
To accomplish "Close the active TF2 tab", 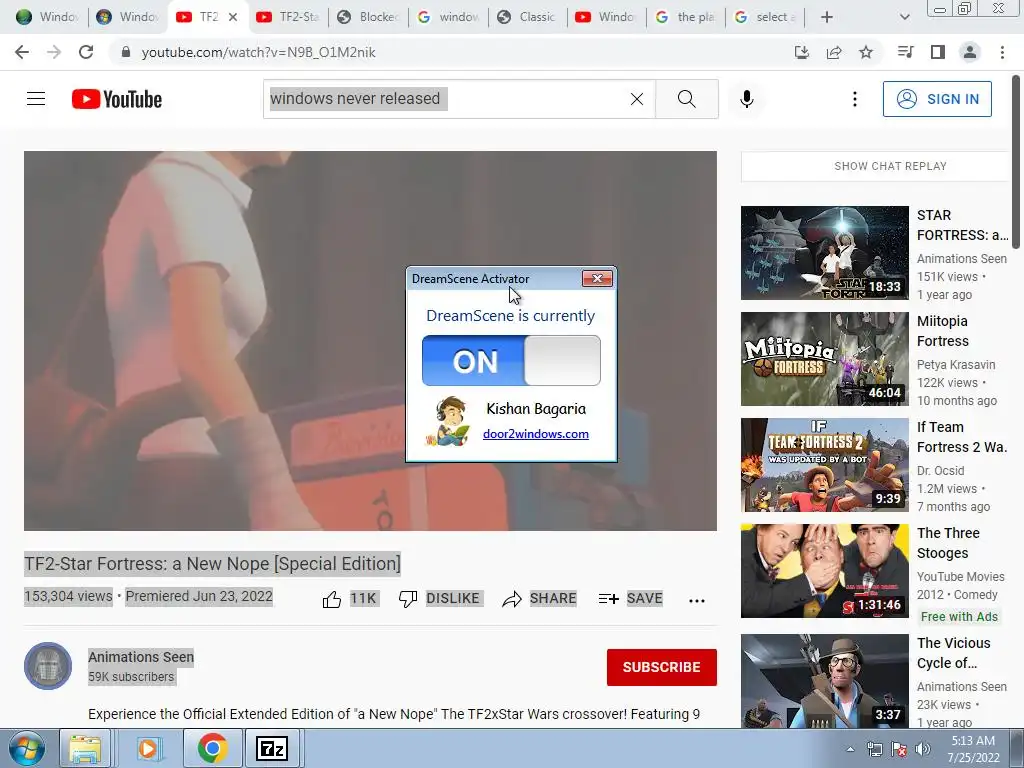I will point(233,17).
